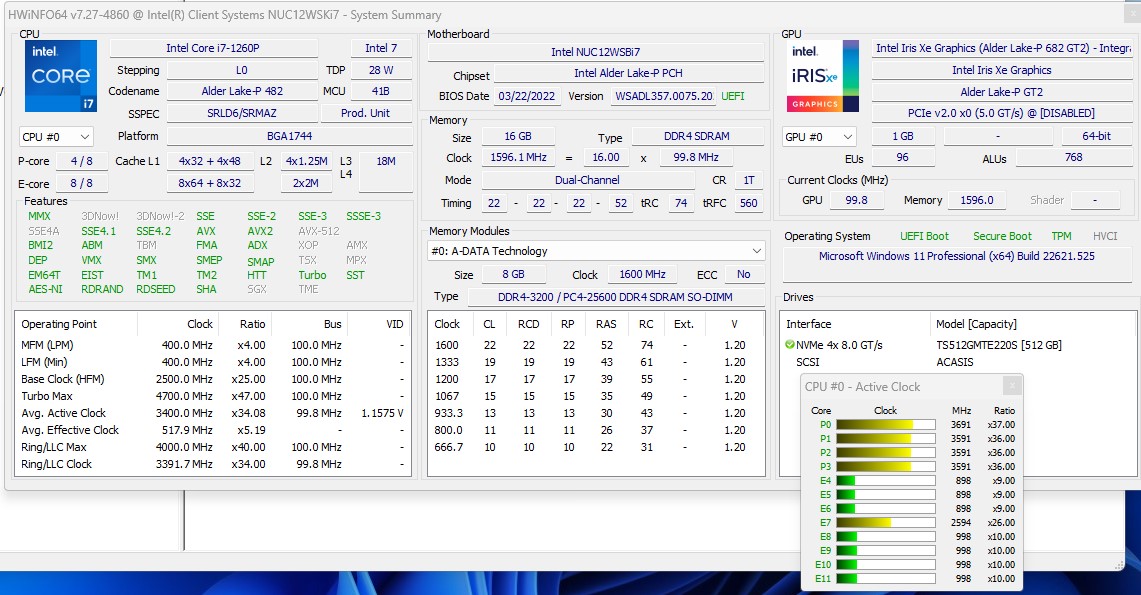Select the 933.3 memory timing row
The width and height of the screenshot is (1141, 595).
(595, 412)
